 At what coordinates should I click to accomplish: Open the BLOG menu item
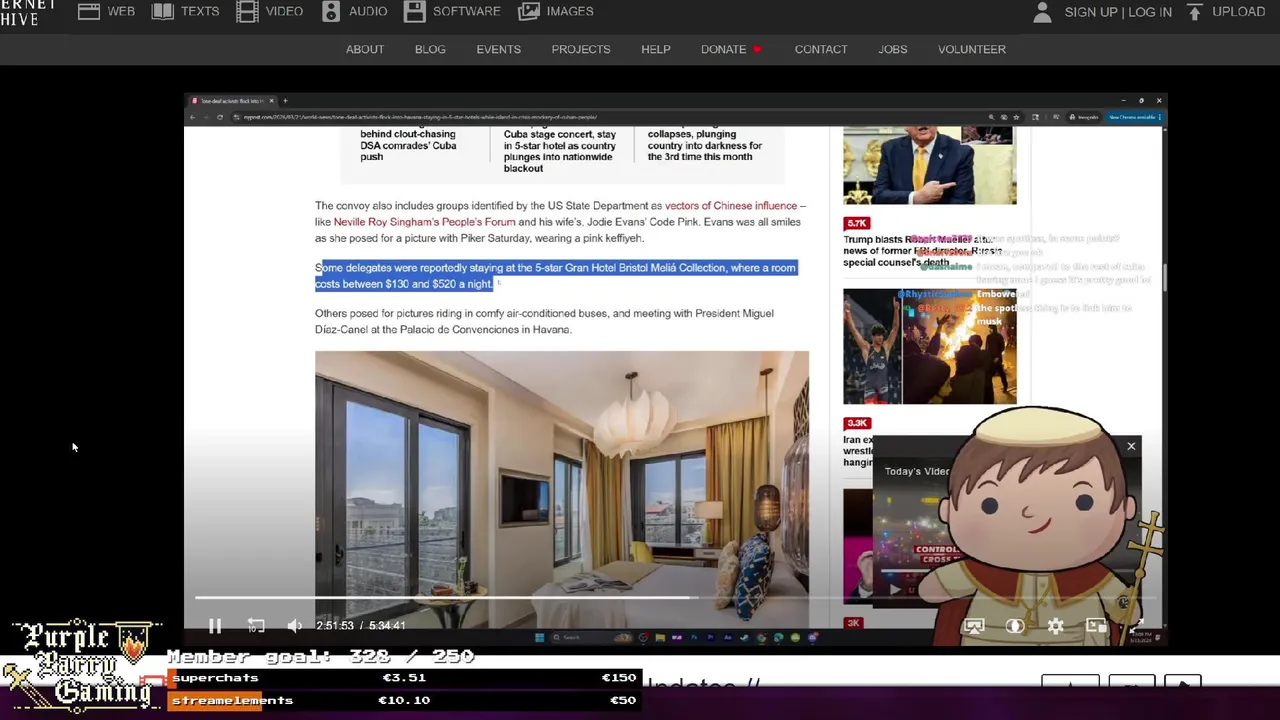(x=430, y=49)
